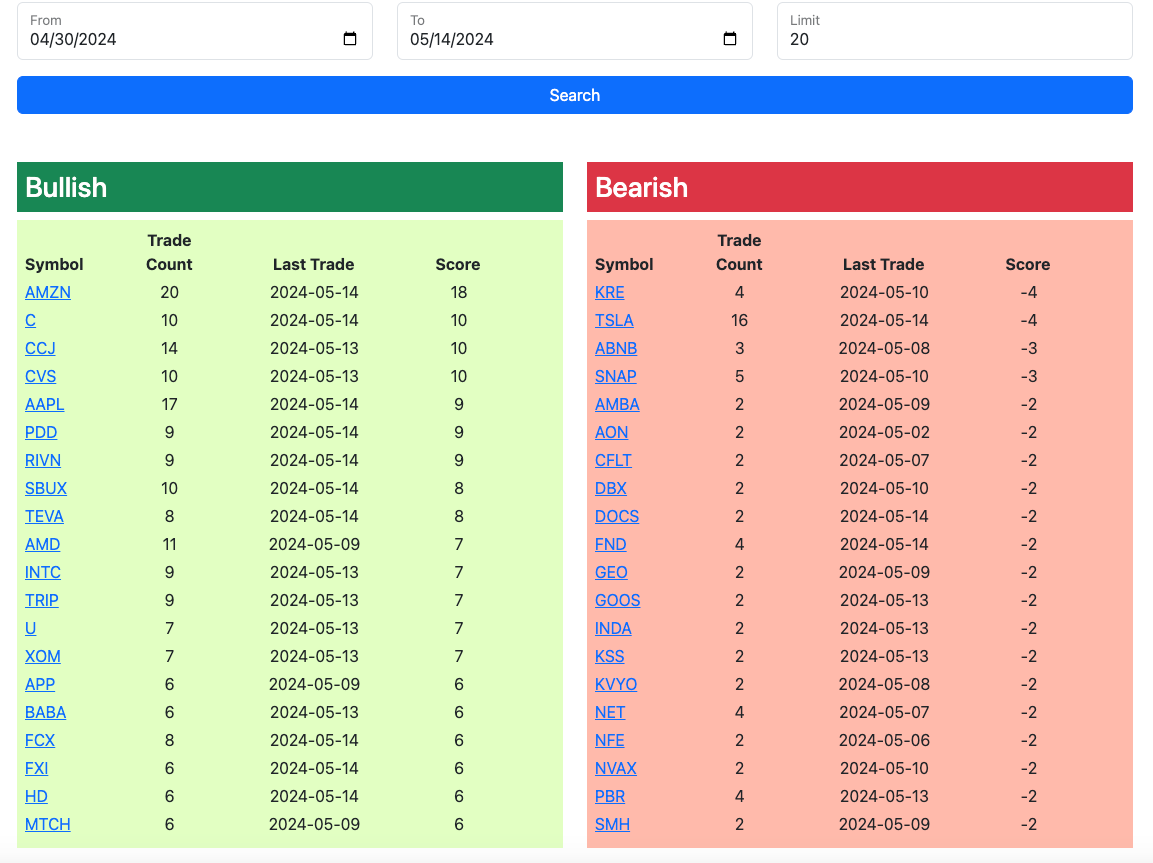Open the To date calendar picker icon
Viewport: 1153px width, 863px height.
click(x=730, y=39)
